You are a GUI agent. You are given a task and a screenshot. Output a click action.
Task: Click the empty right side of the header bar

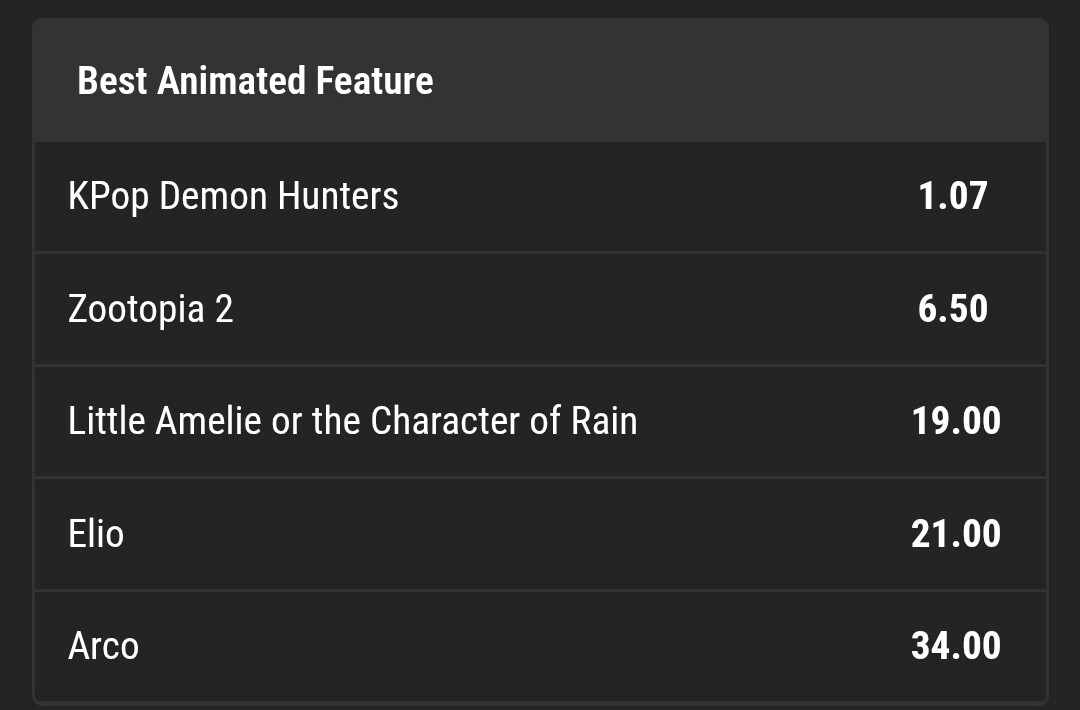pos(800,80)
